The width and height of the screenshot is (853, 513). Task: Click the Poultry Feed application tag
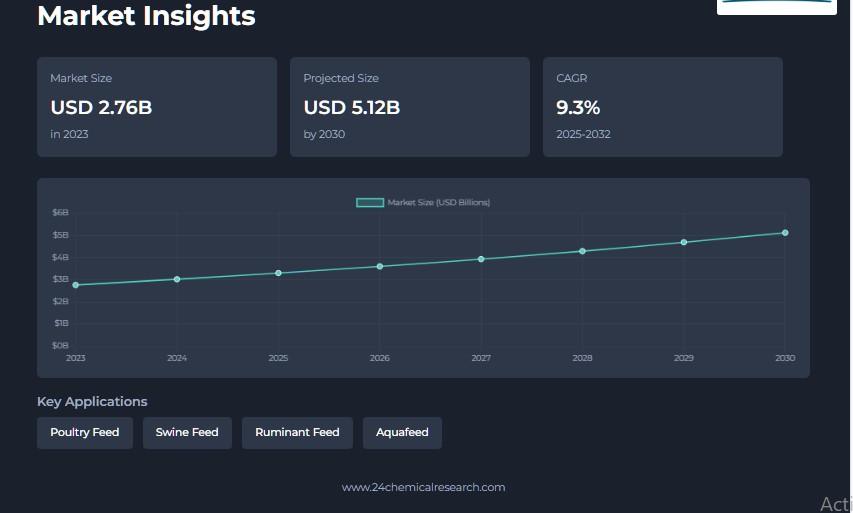(85, 433)
